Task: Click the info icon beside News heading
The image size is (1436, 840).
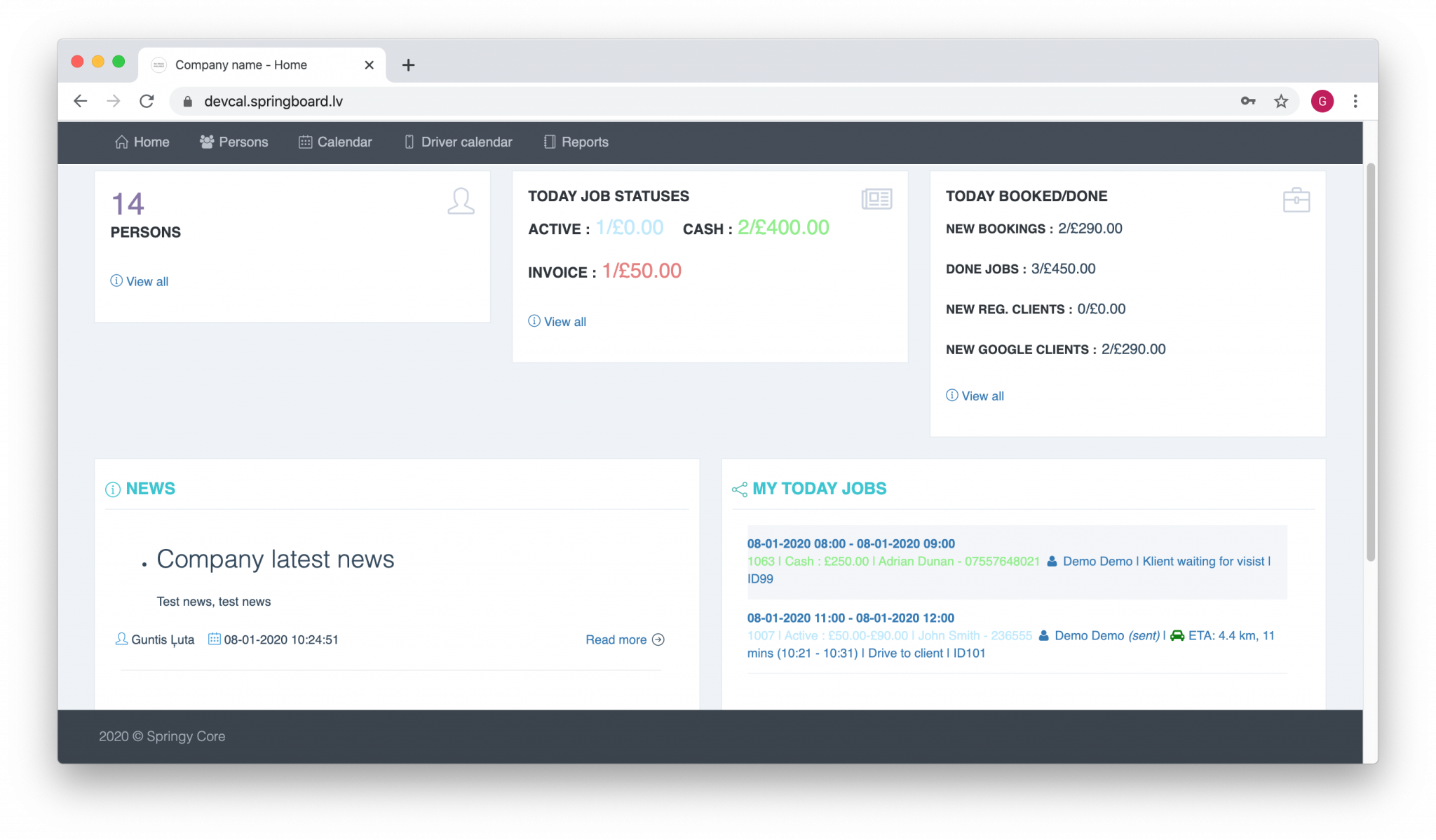Action: (x=112, y=489)
